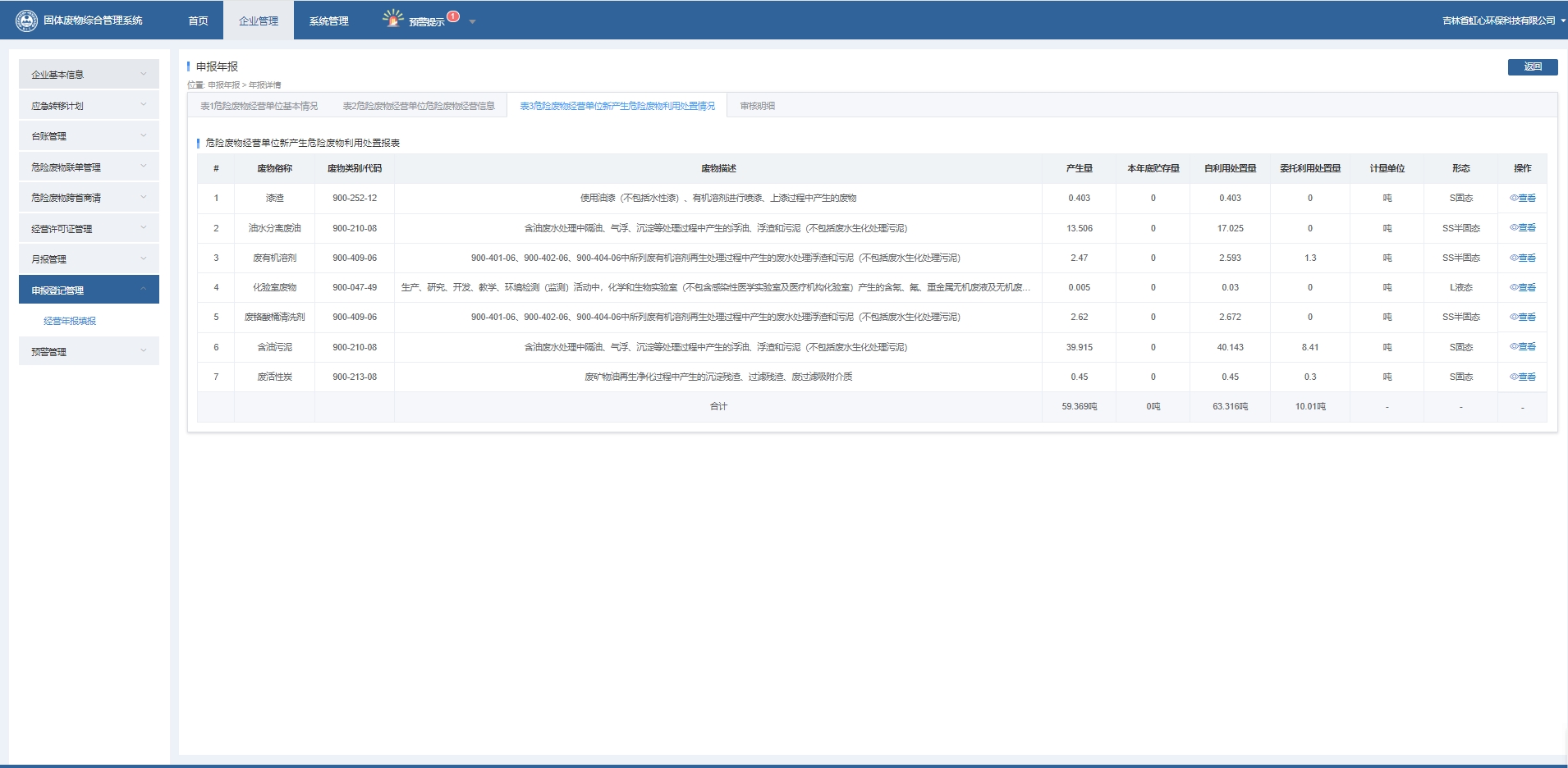View details of 油水分离废油 row
The height and width of the screenshot is (768, 1568).
tap(1523, 228)
